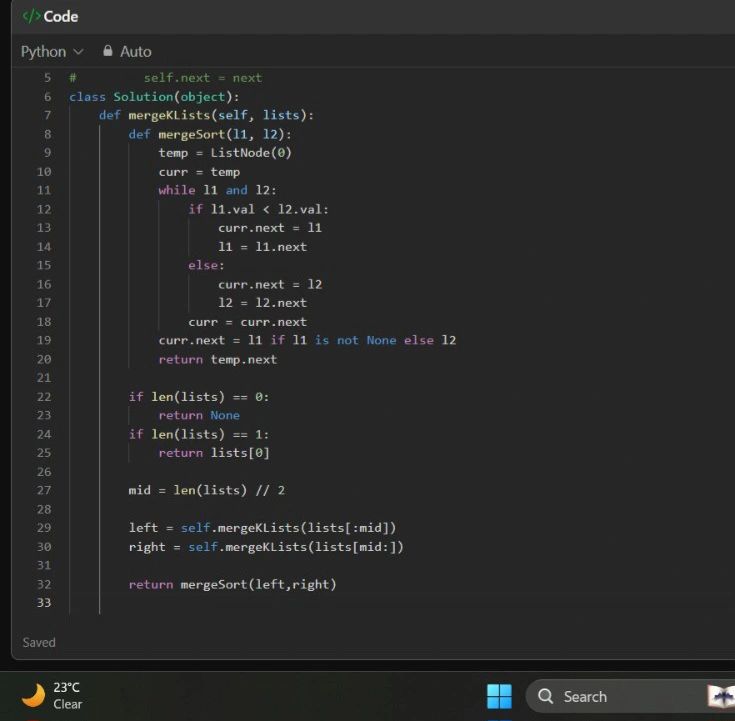This screenshot has width=735, height=721.
Task: Click line number 6
Action: (47, 97)
